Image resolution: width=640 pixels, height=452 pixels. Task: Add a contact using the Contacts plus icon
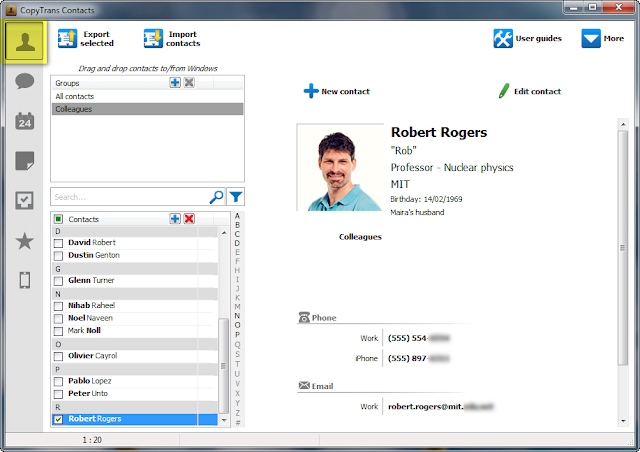click(x=175, y=219)
